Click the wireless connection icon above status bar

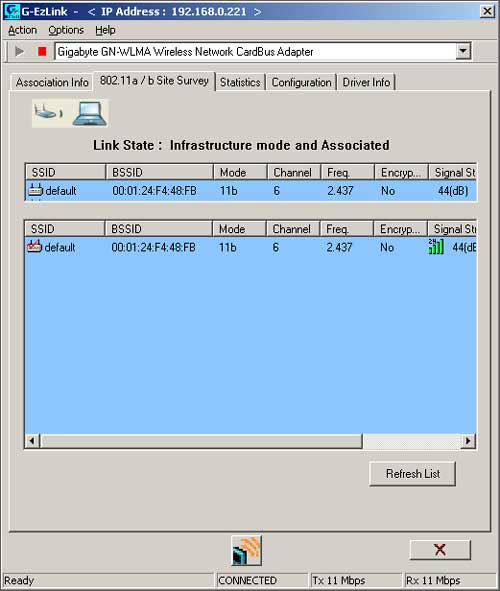point(246,551)
